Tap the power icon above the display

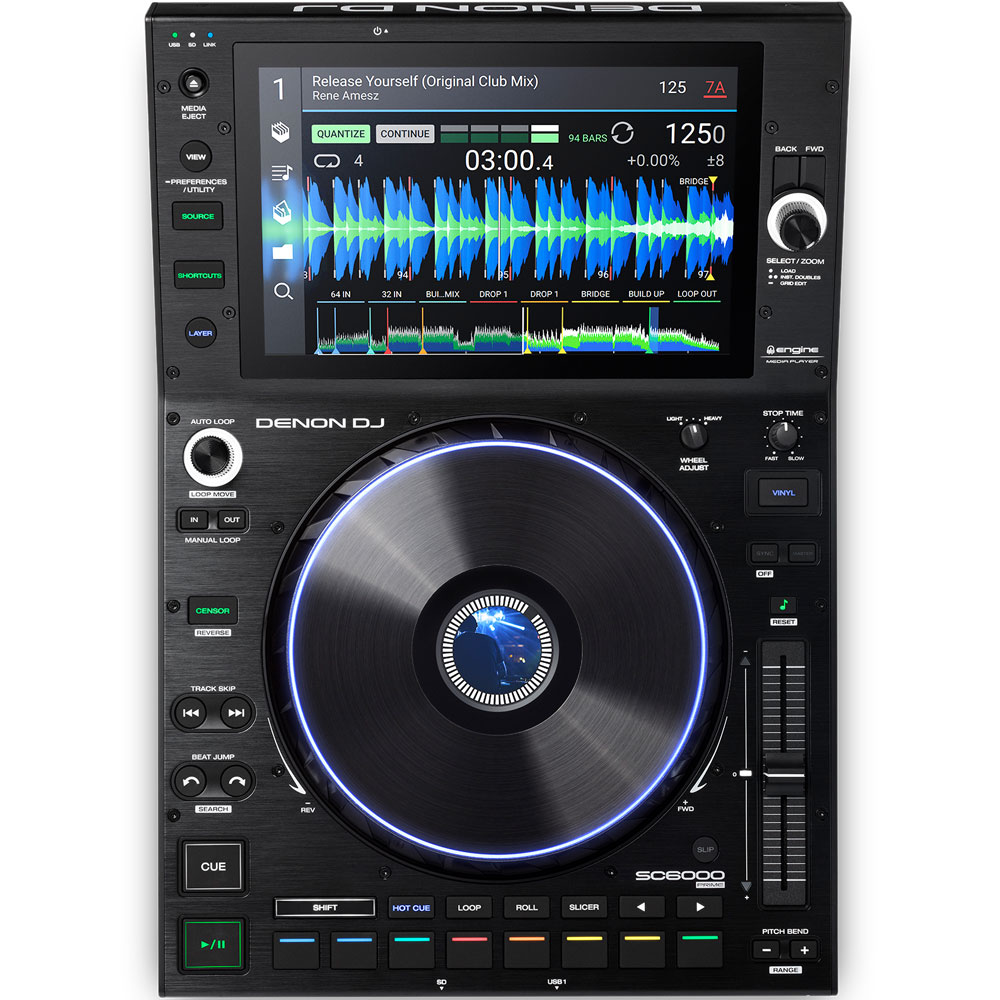pos(379,31)
